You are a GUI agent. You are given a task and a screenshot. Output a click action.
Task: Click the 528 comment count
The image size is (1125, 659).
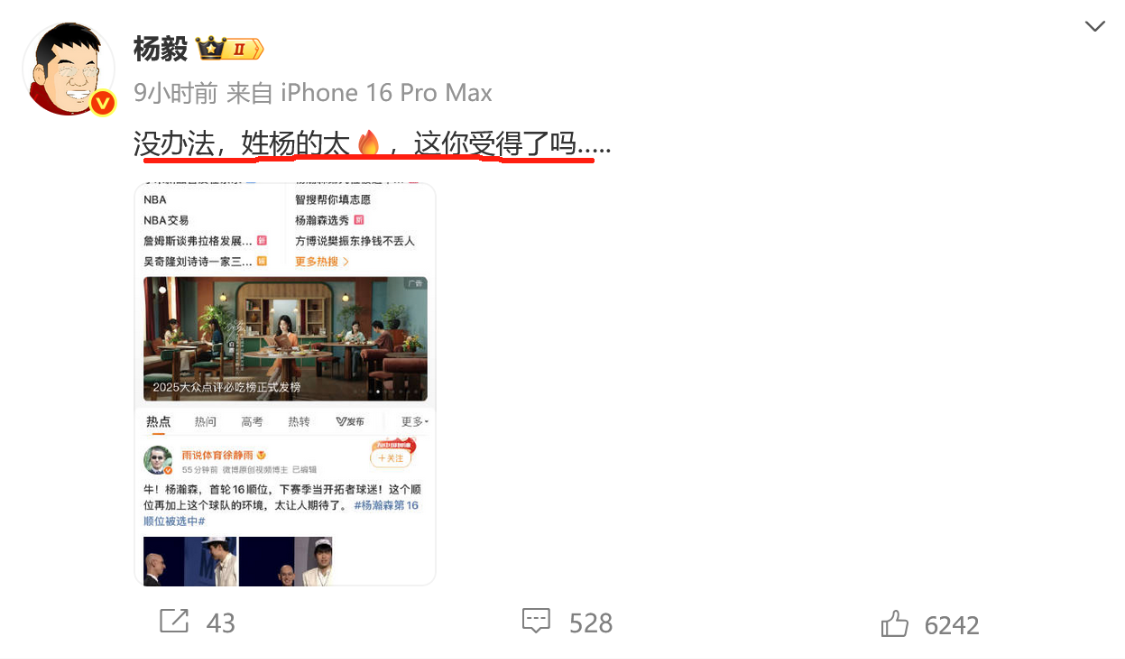click(590, 623)
